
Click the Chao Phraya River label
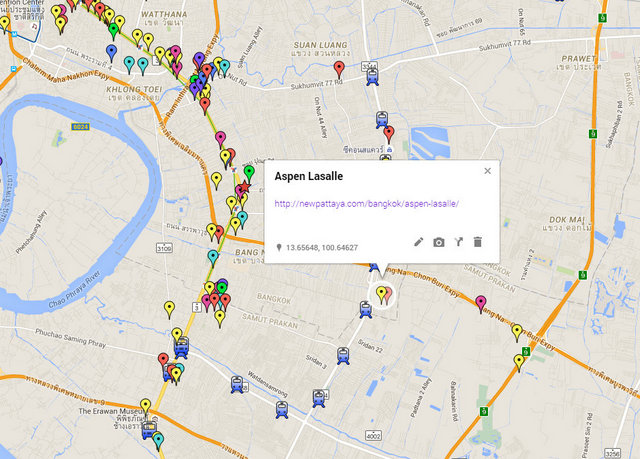click(74, 288)
